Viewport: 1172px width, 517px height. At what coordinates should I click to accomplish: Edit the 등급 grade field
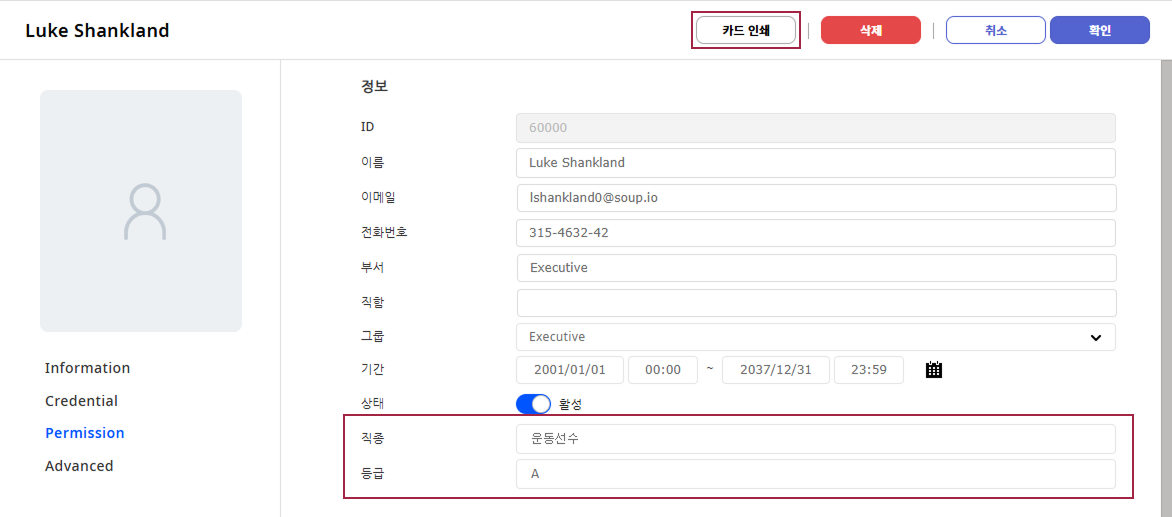pyautogui.click(x=815, y=474)
